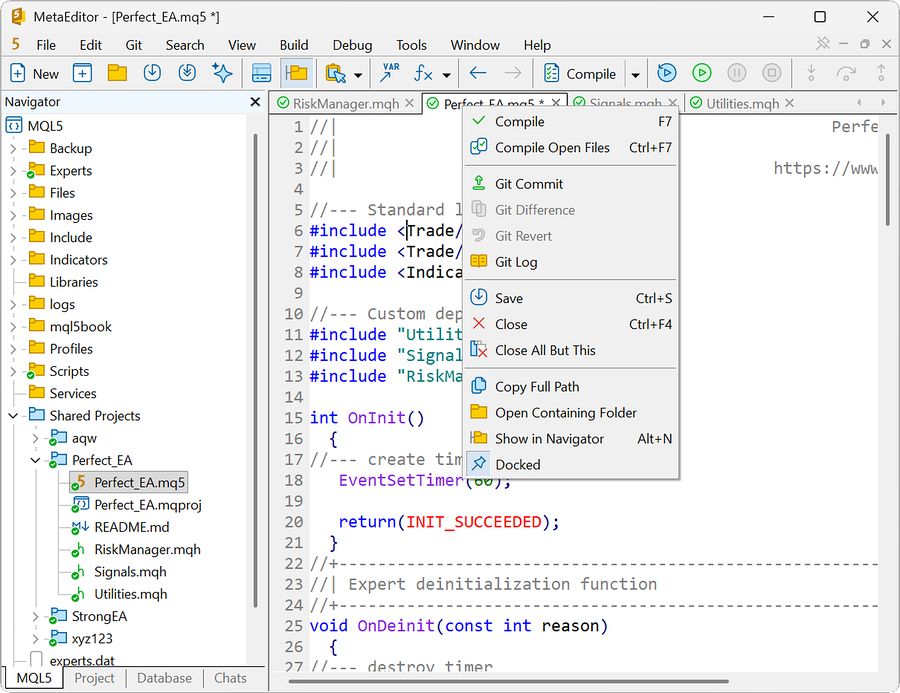
Task: Select the Libraries folder
Action: coord(63,282)
